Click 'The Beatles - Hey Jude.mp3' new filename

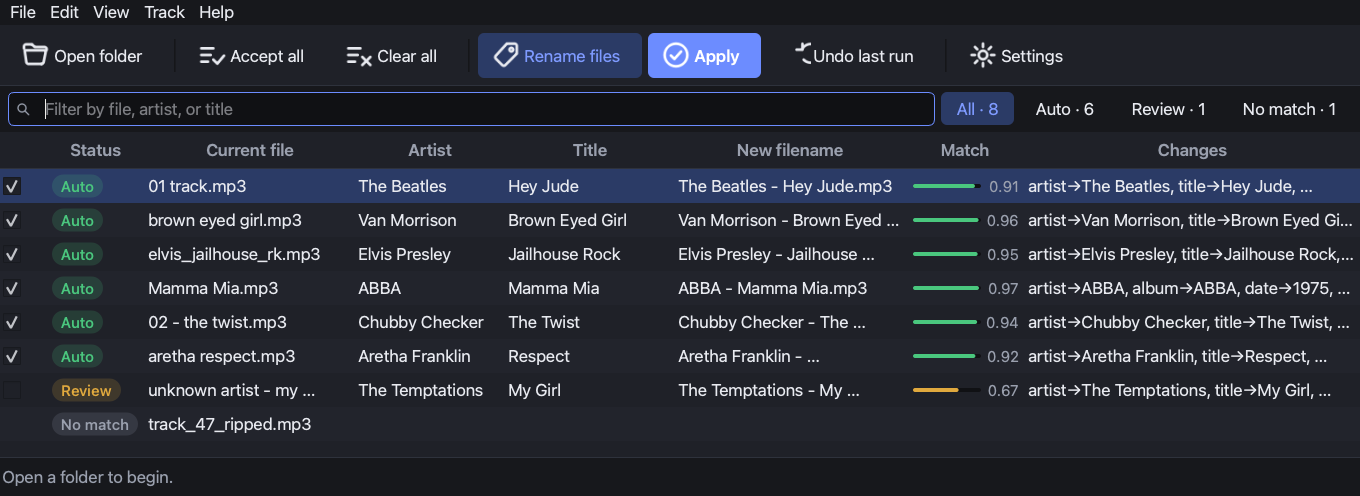click(x=785, y=186)
